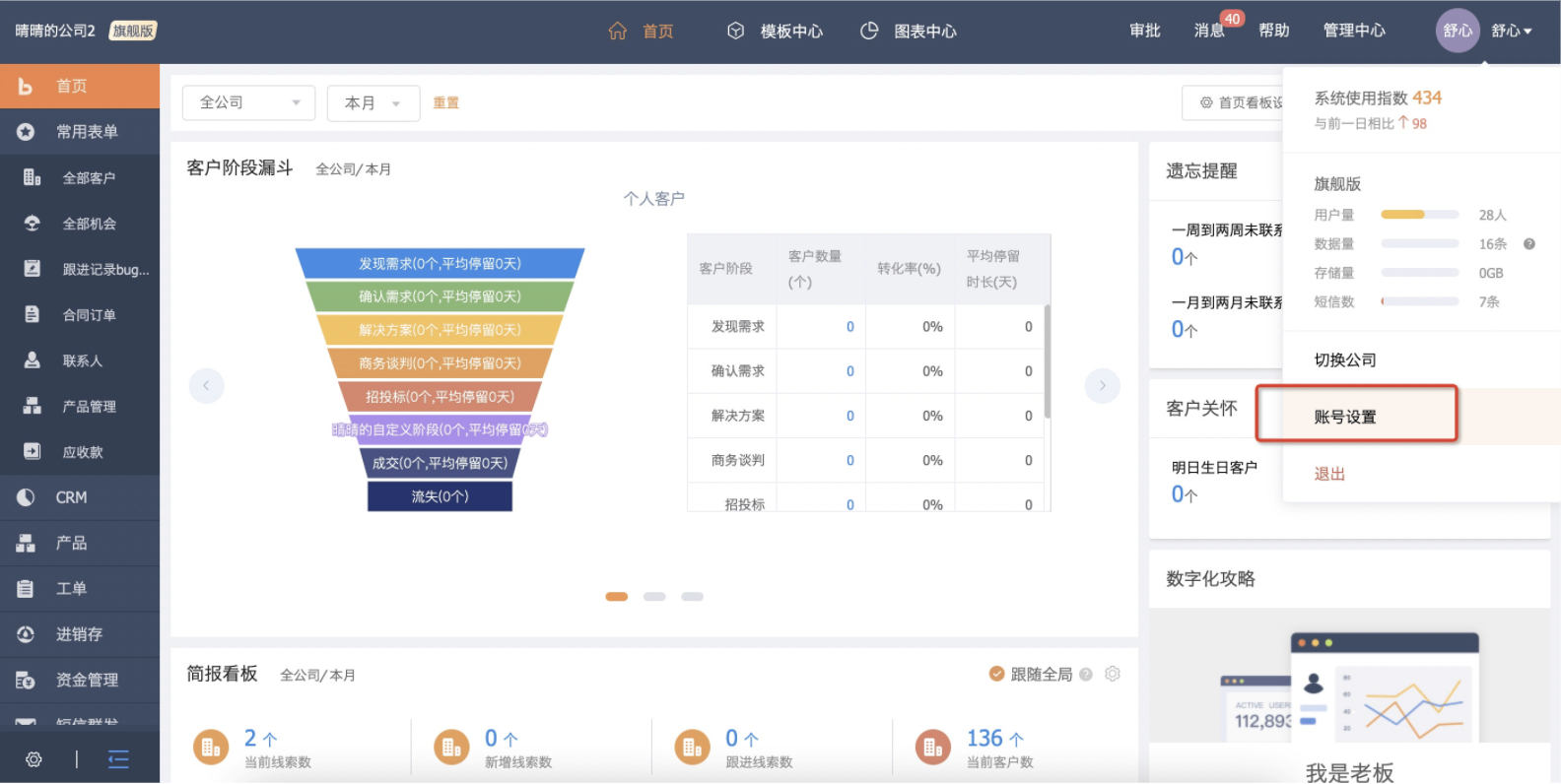The image size is (1561, 784).
Task: Click 退出 to log out
Action: [1329, 474]
